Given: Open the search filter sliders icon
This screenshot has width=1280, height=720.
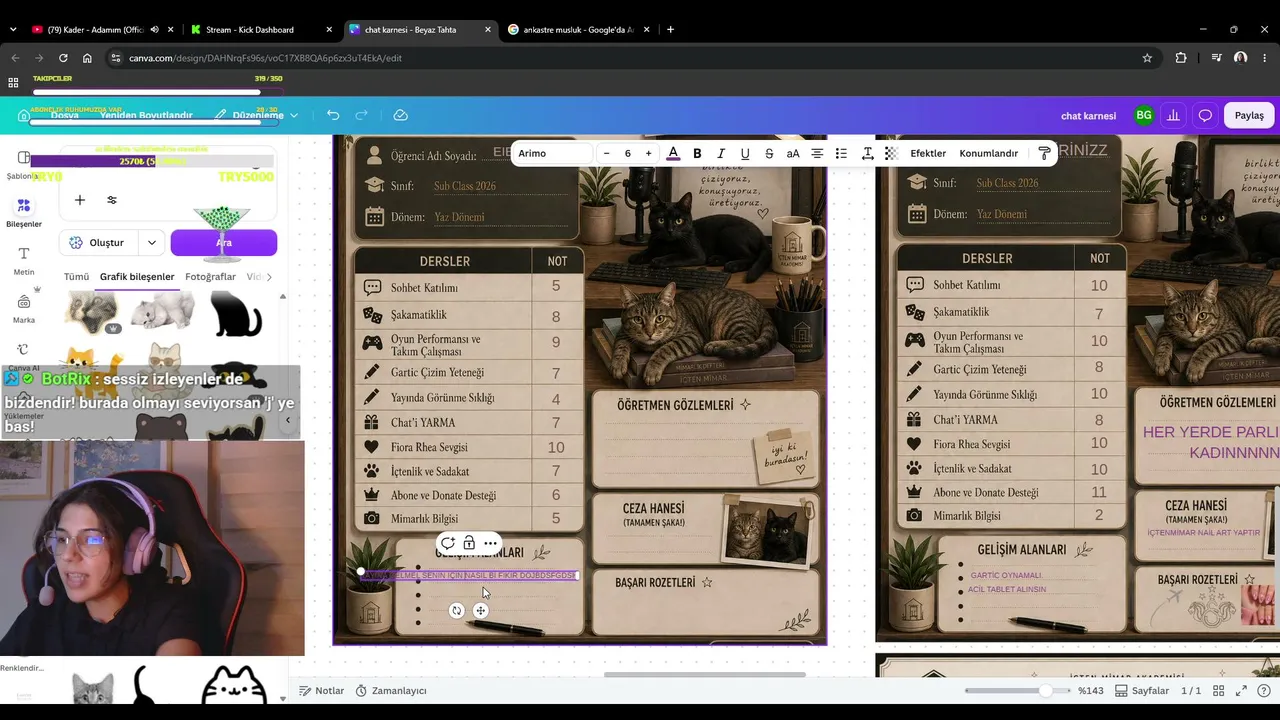Looking at the screenshot, I should pyautogui.click(x=112, y=200).
